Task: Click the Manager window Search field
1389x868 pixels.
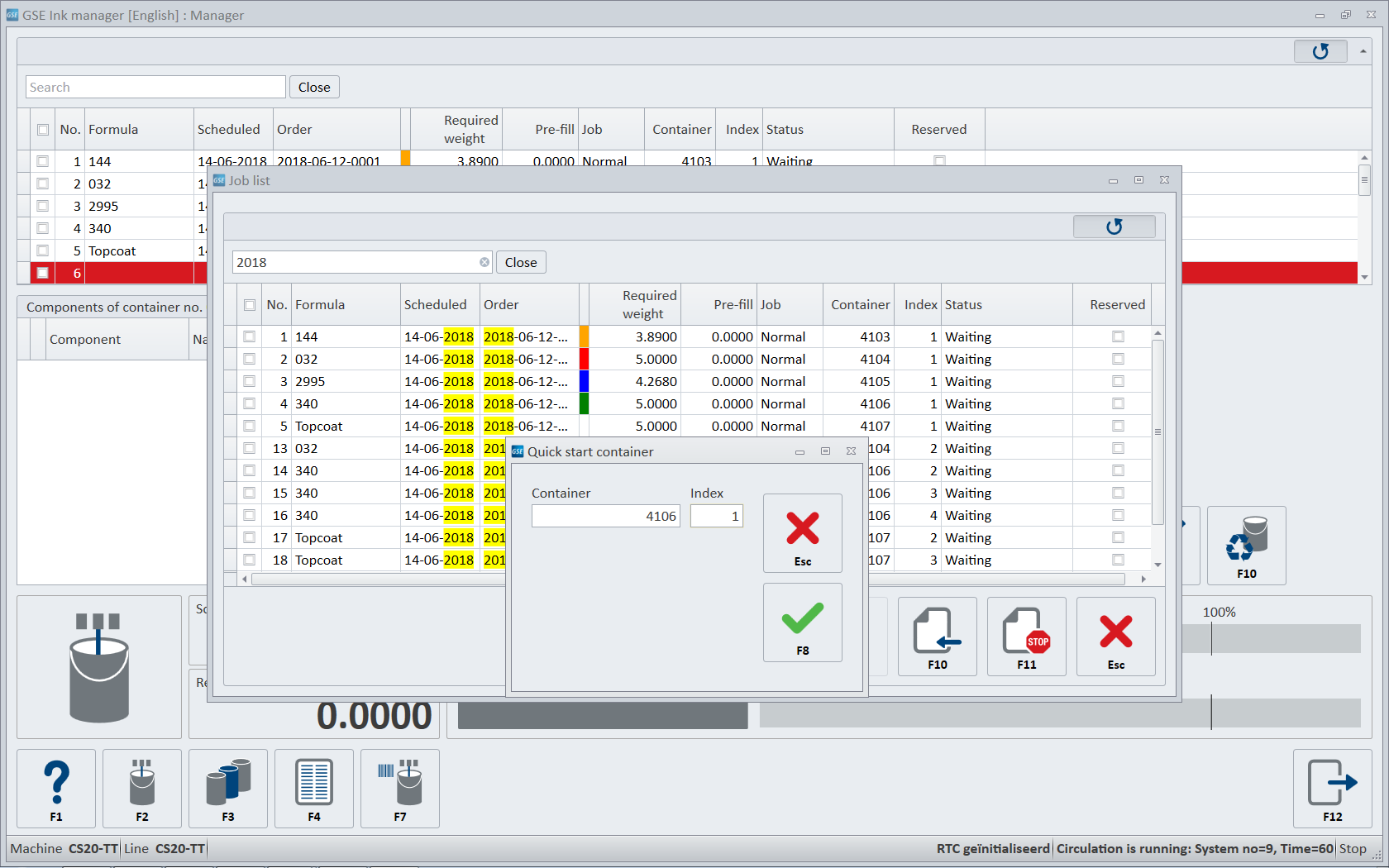Action: 155,87
